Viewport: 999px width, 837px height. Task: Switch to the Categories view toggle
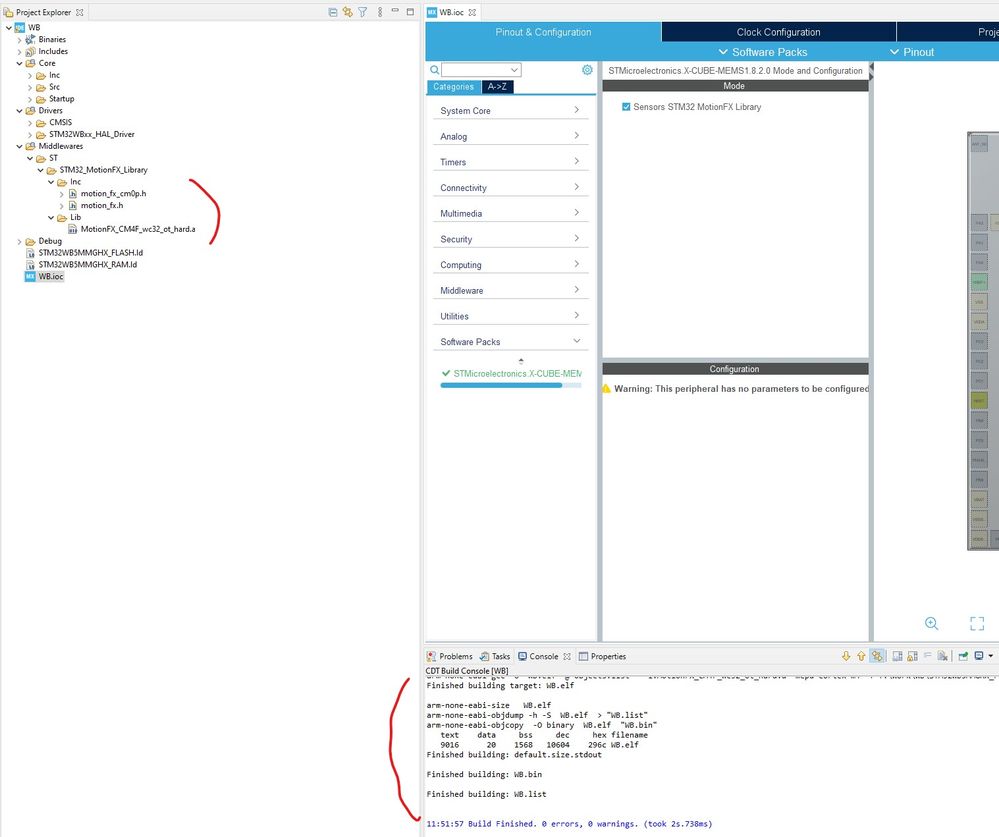(454, 87)
